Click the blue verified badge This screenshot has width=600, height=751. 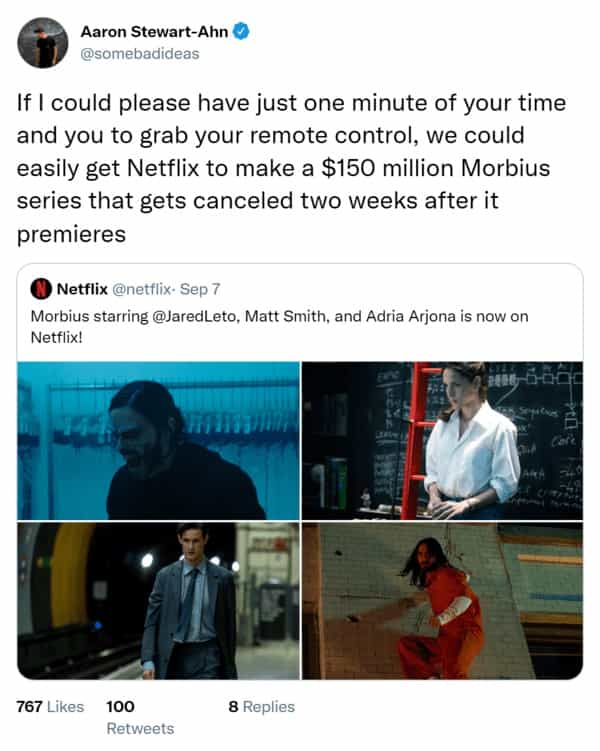pyautogui.click(x=241, y=32)
